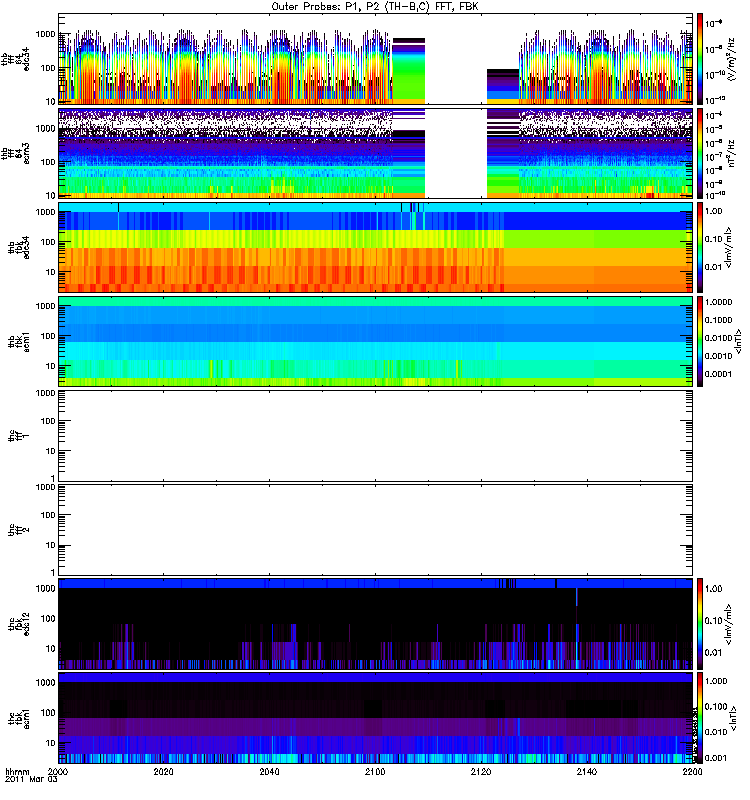Click the thb fff scm3 spectrogram panel
Screen dimensions: 750x800
(x=376, y=153)
